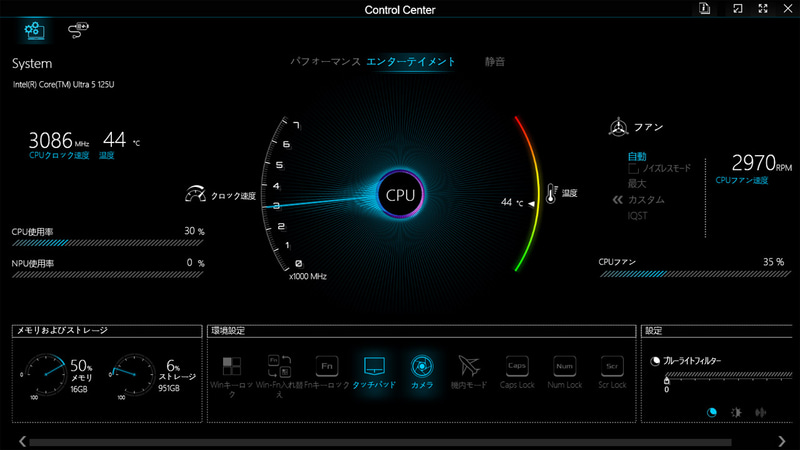Toggle the Scr Lock icon
Screen dimensions: 800x450
pos(612,366)
